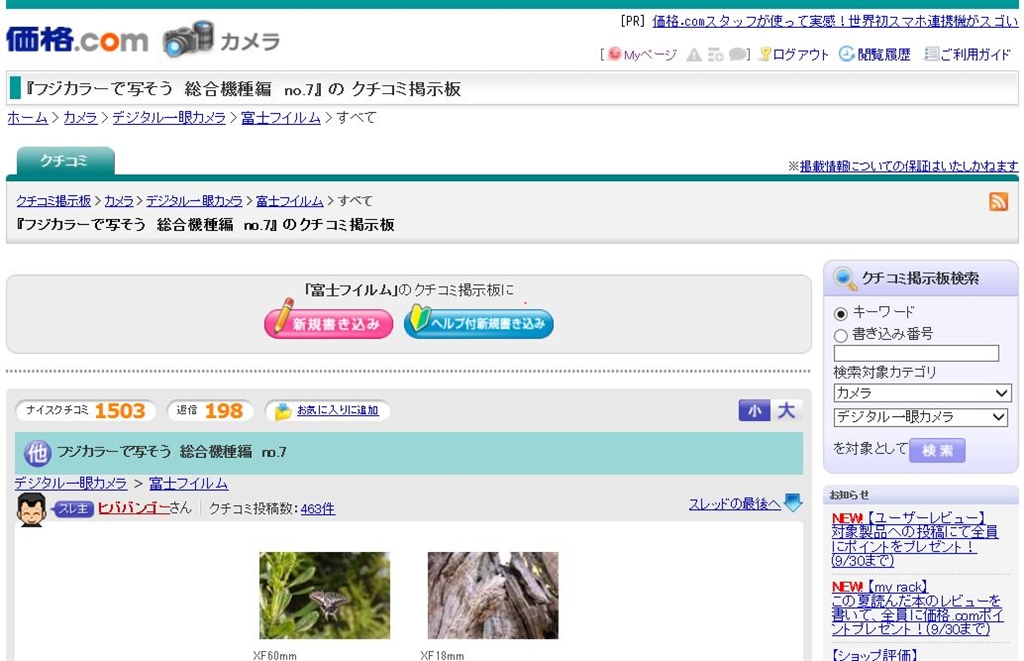Open ヒババンゴー user profile link

[x=133, y=508]
